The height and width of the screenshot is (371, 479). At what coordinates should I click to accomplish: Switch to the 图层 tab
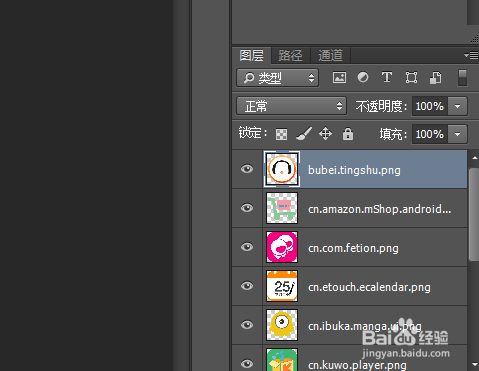pos(252,55)
